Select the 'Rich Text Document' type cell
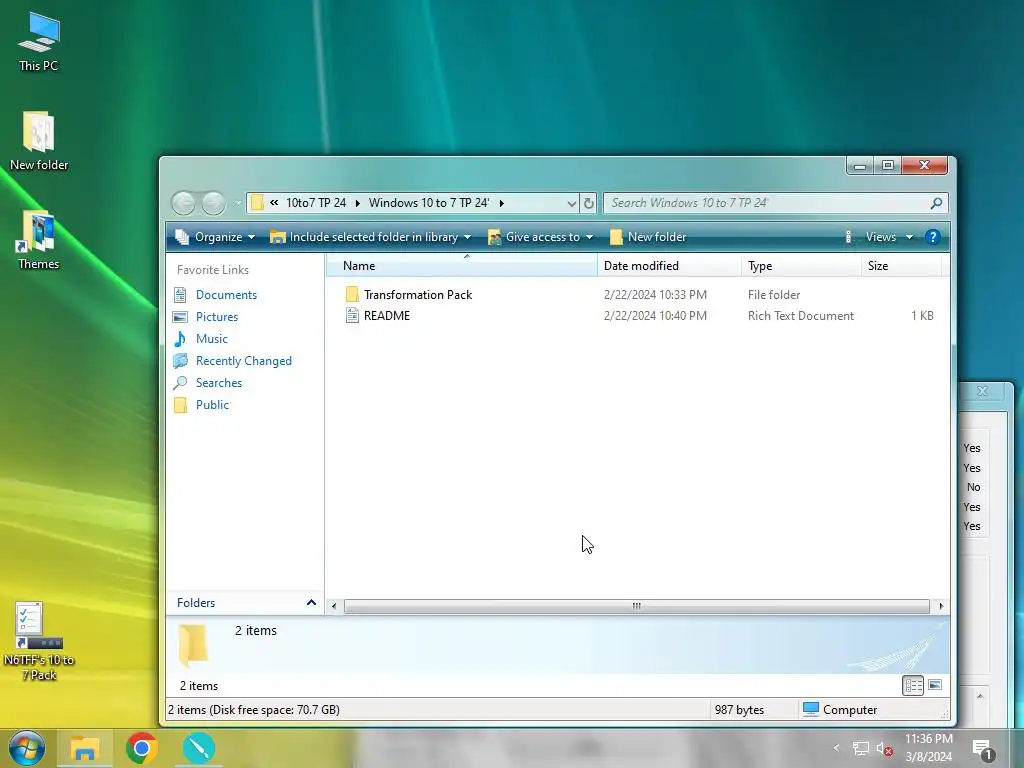 pyautogui.click(x=801, y=315)
